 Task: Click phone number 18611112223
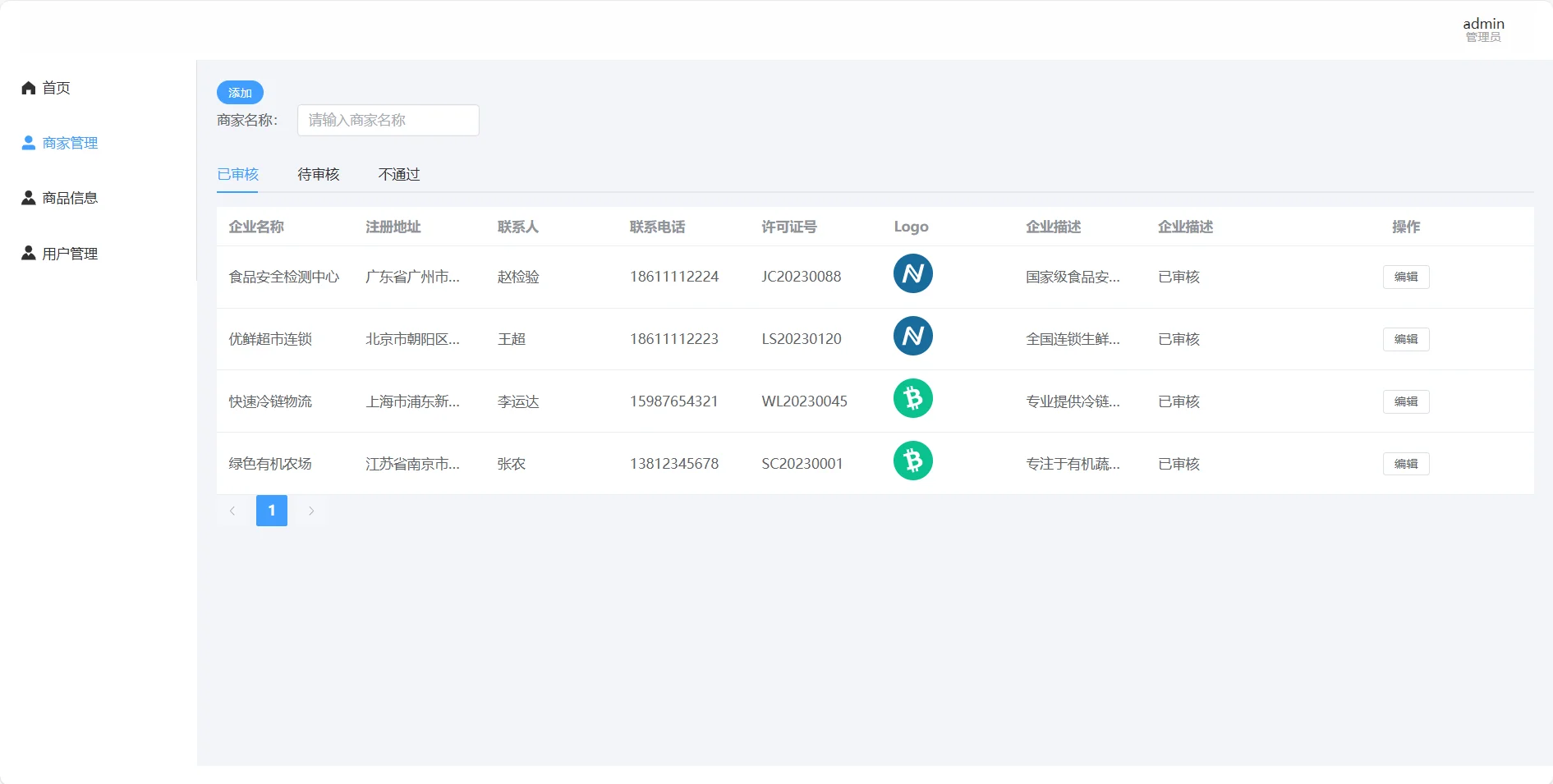674,339
